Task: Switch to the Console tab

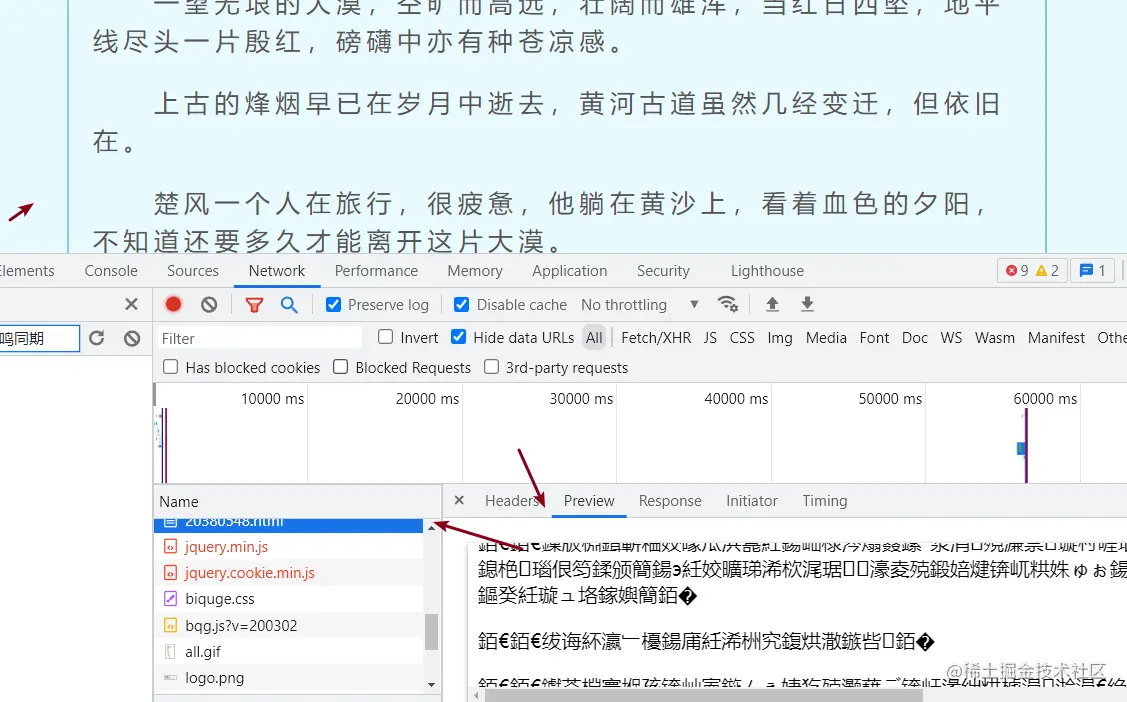Action: (111, 271)
